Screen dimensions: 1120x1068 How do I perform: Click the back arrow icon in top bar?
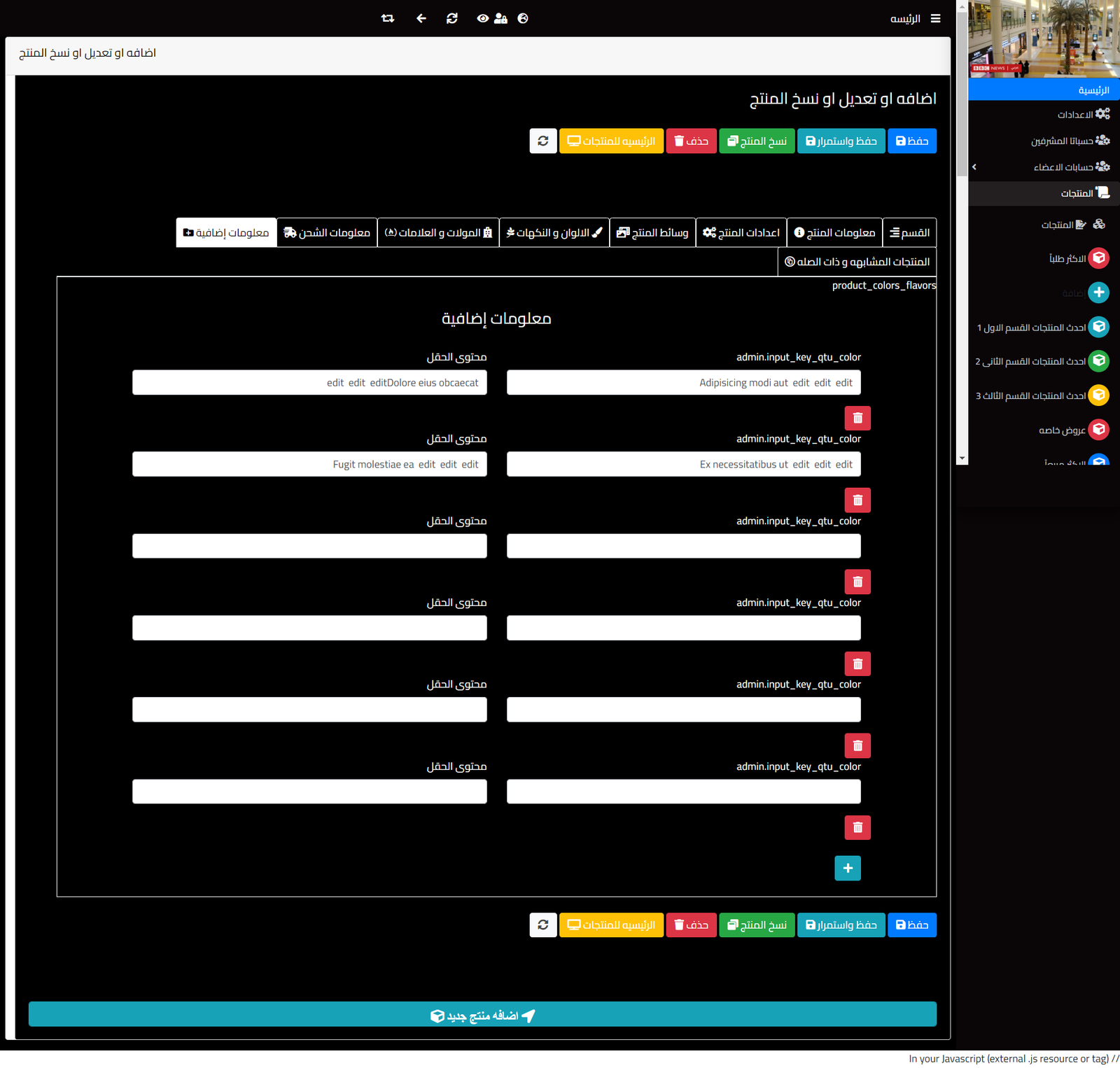coord(421,19)
